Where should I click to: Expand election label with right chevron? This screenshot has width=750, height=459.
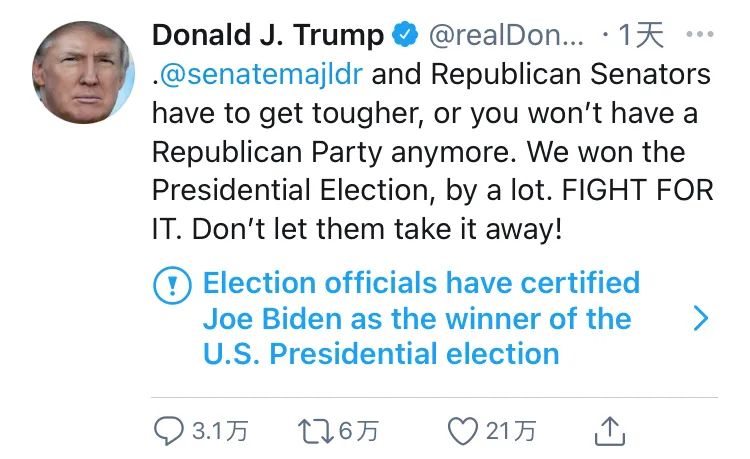701,319
